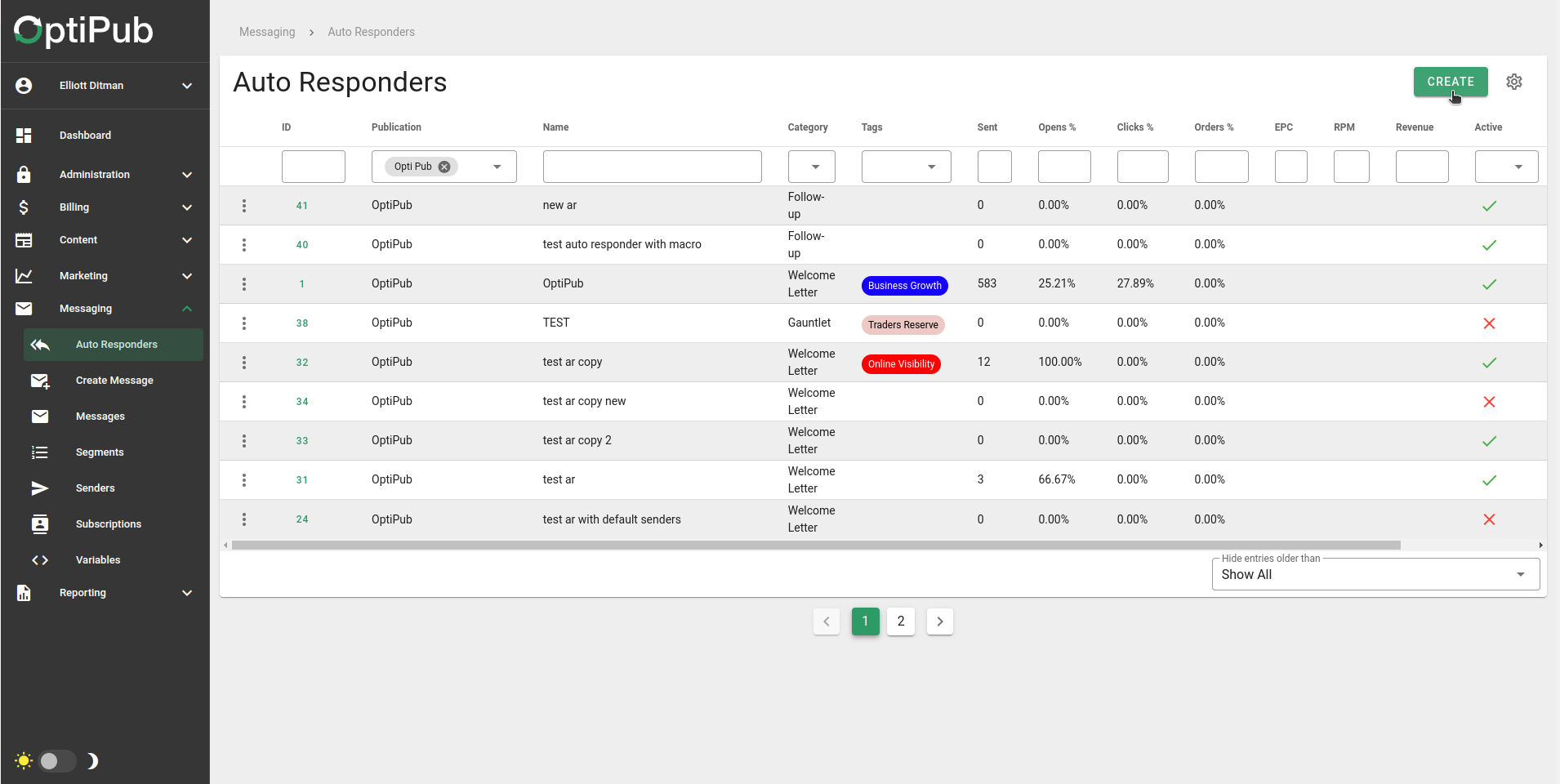Click the Messaging envelope icon
This screenshot has width=1560, height=784.
click(24, 309)
